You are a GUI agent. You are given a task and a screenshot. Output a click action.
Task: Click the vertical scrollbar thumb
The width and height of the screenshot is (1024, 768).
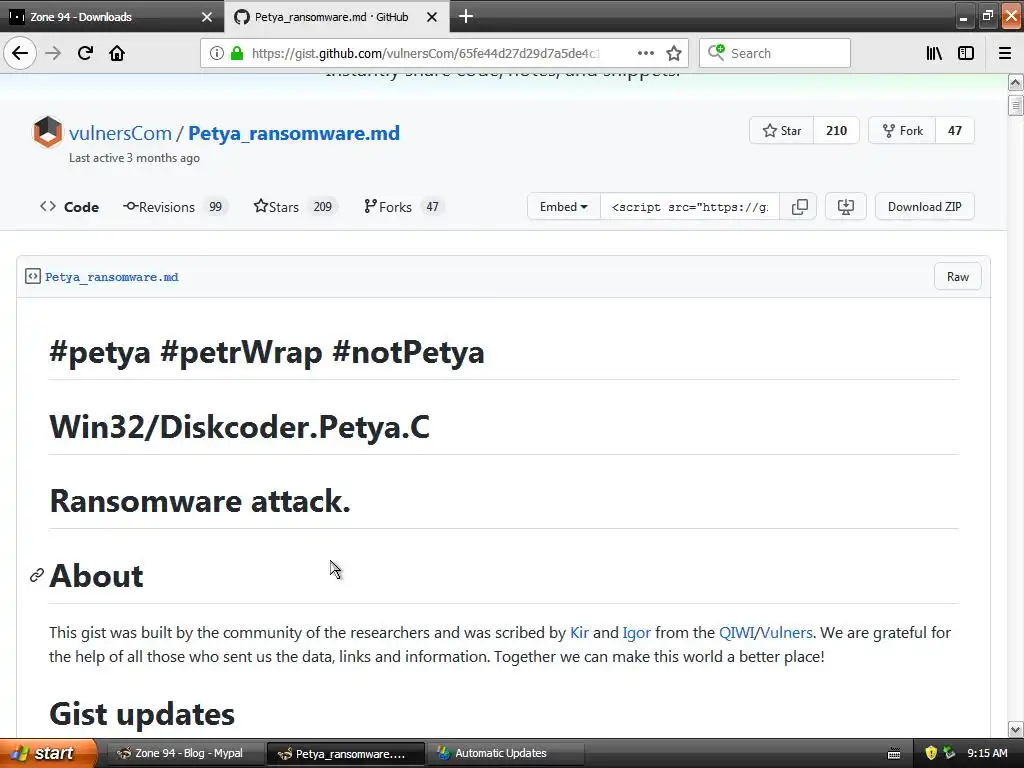[1016, 105]
